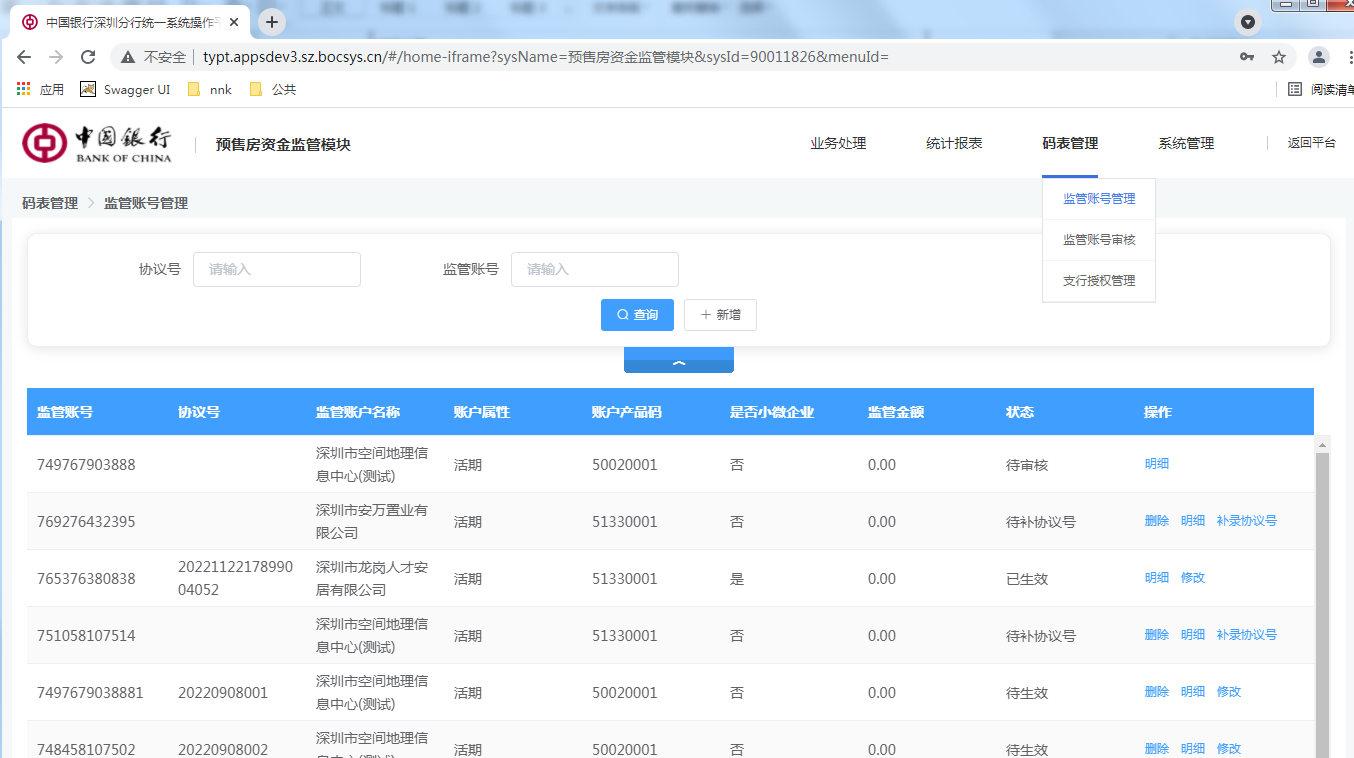This screenshot has width=1354, height=758.
Task: Select agreement number 20220908001 cell
Action: click(223, 693)
